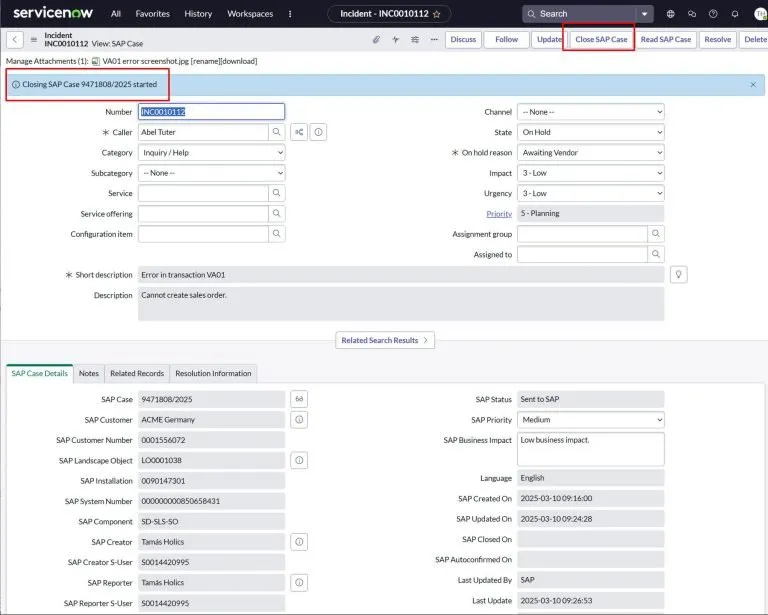Open the Channel dropdown
The height and width of the screenshot is (615, 768).
(591, 112)
